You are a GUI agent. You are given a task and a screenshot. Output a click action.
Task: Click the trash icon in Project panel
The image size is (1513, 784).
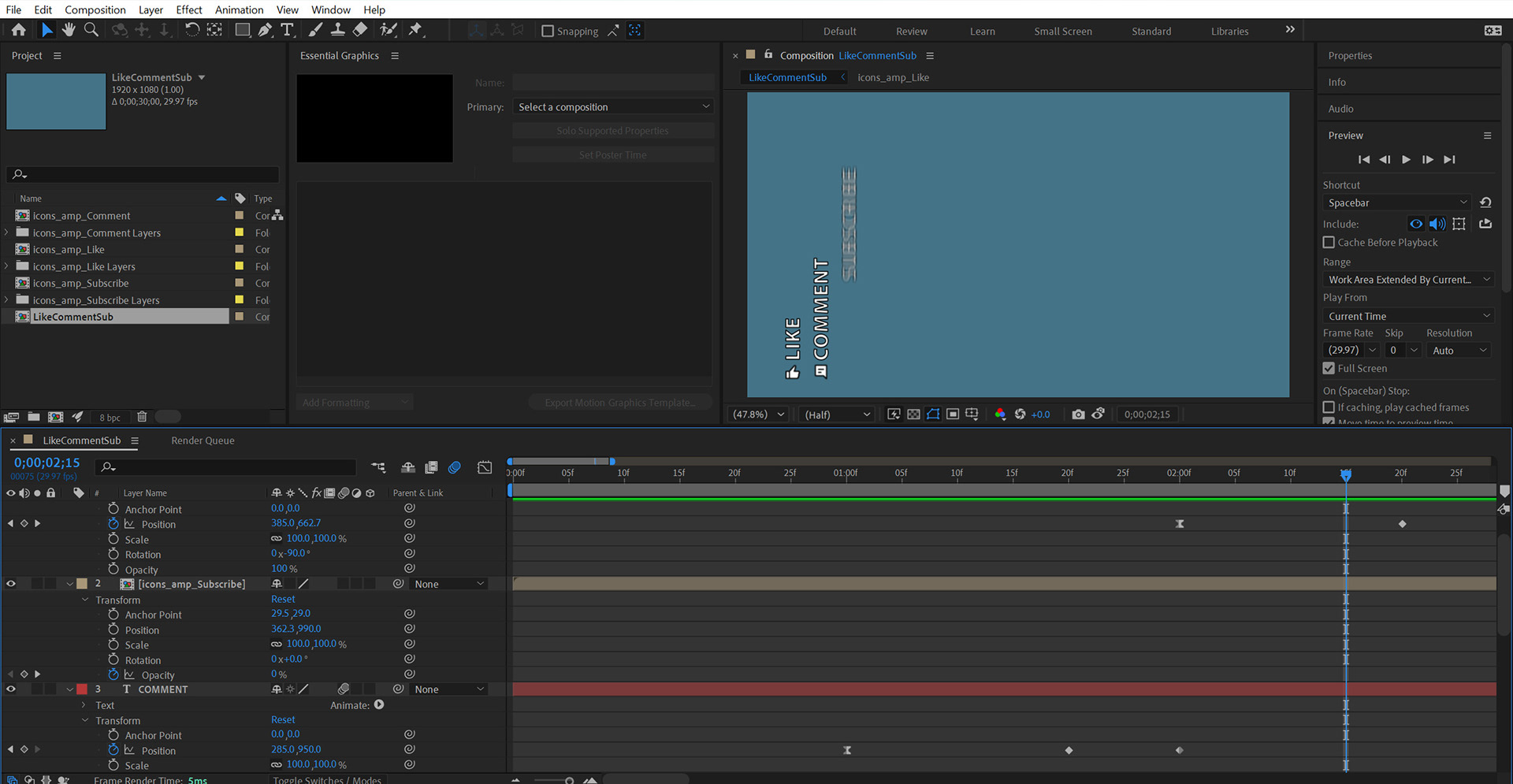click(x=142, y=417)
